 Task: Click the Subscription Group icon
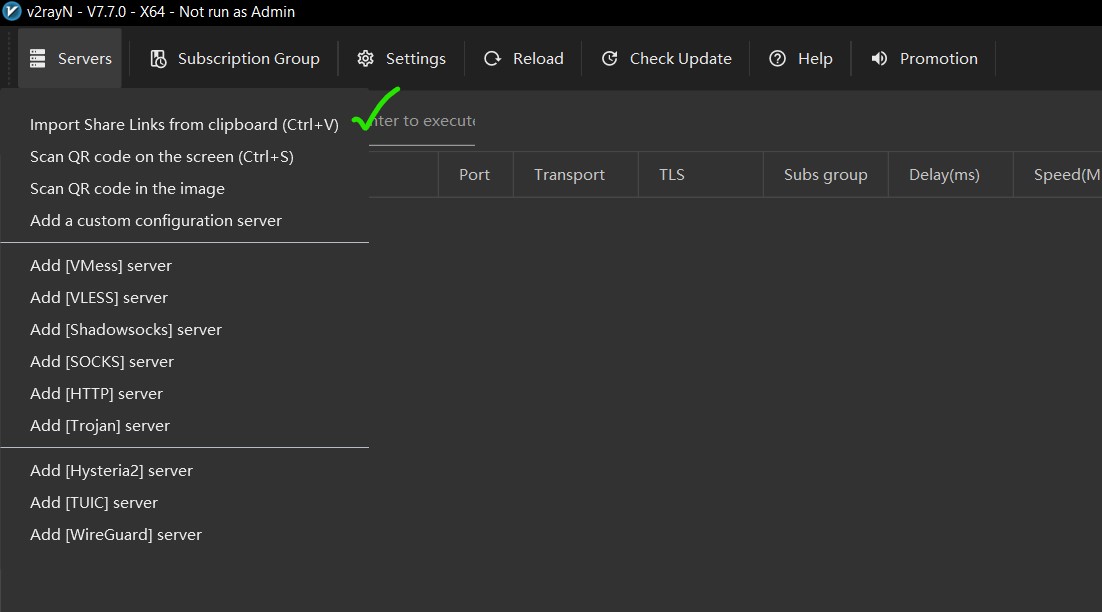click(158, 59)
